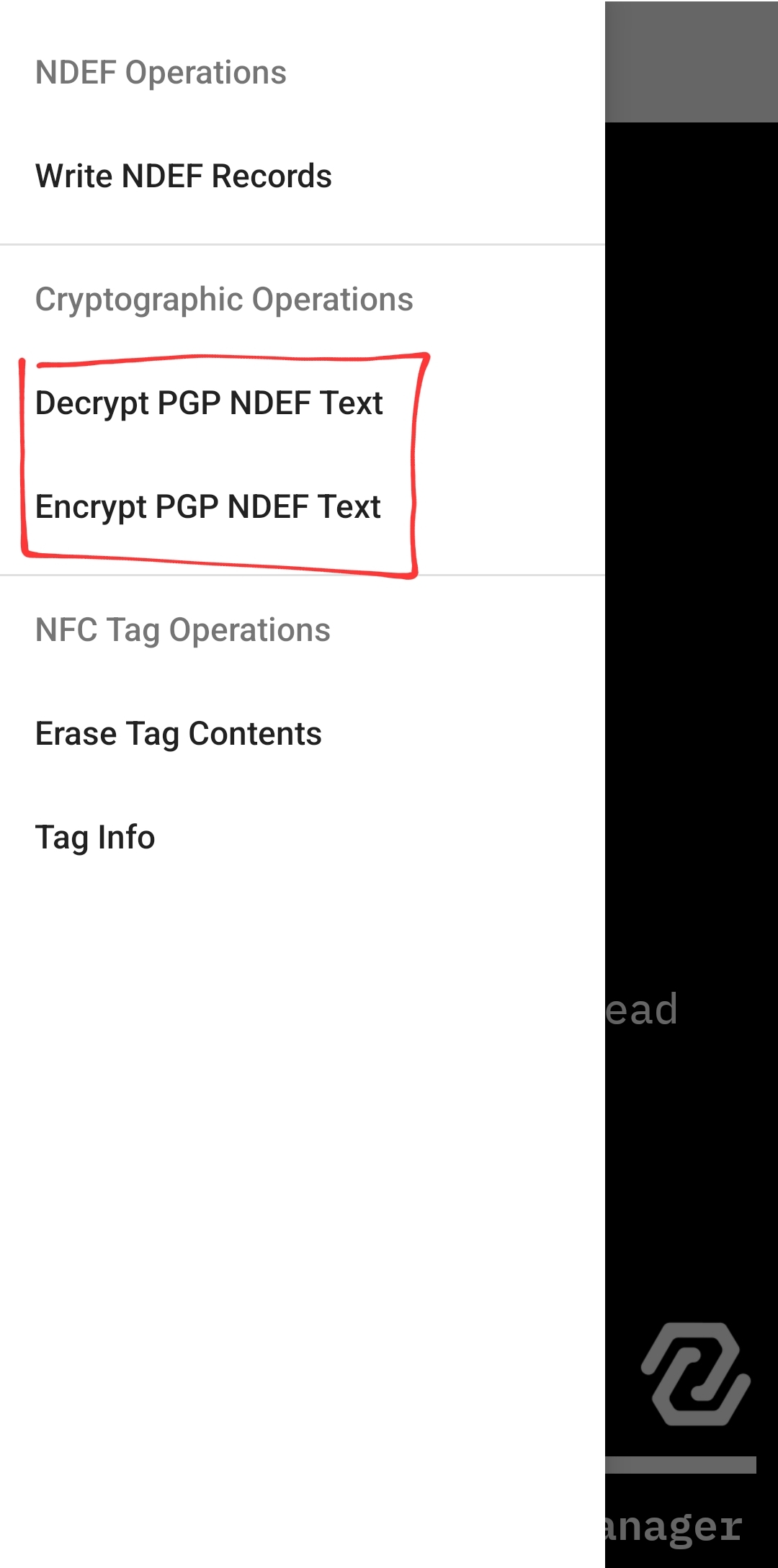This screenshot has height=1568, width=778.
Task: Click the partially visible "anager" label
Action: point(674,1526)
